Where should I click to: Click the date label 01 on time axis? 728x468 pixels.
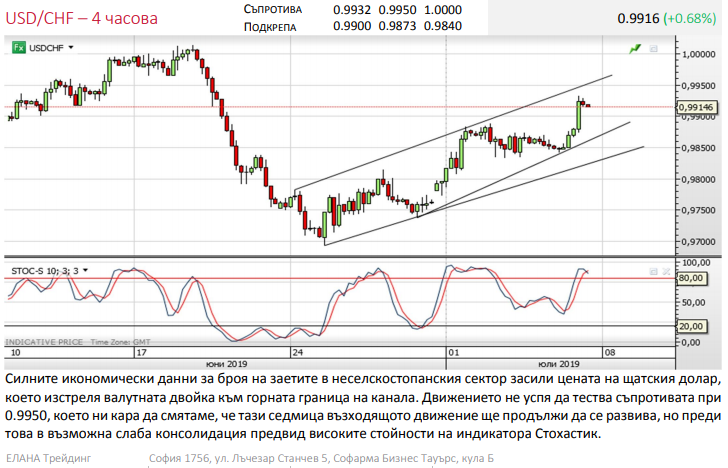(x=454, y=352)
